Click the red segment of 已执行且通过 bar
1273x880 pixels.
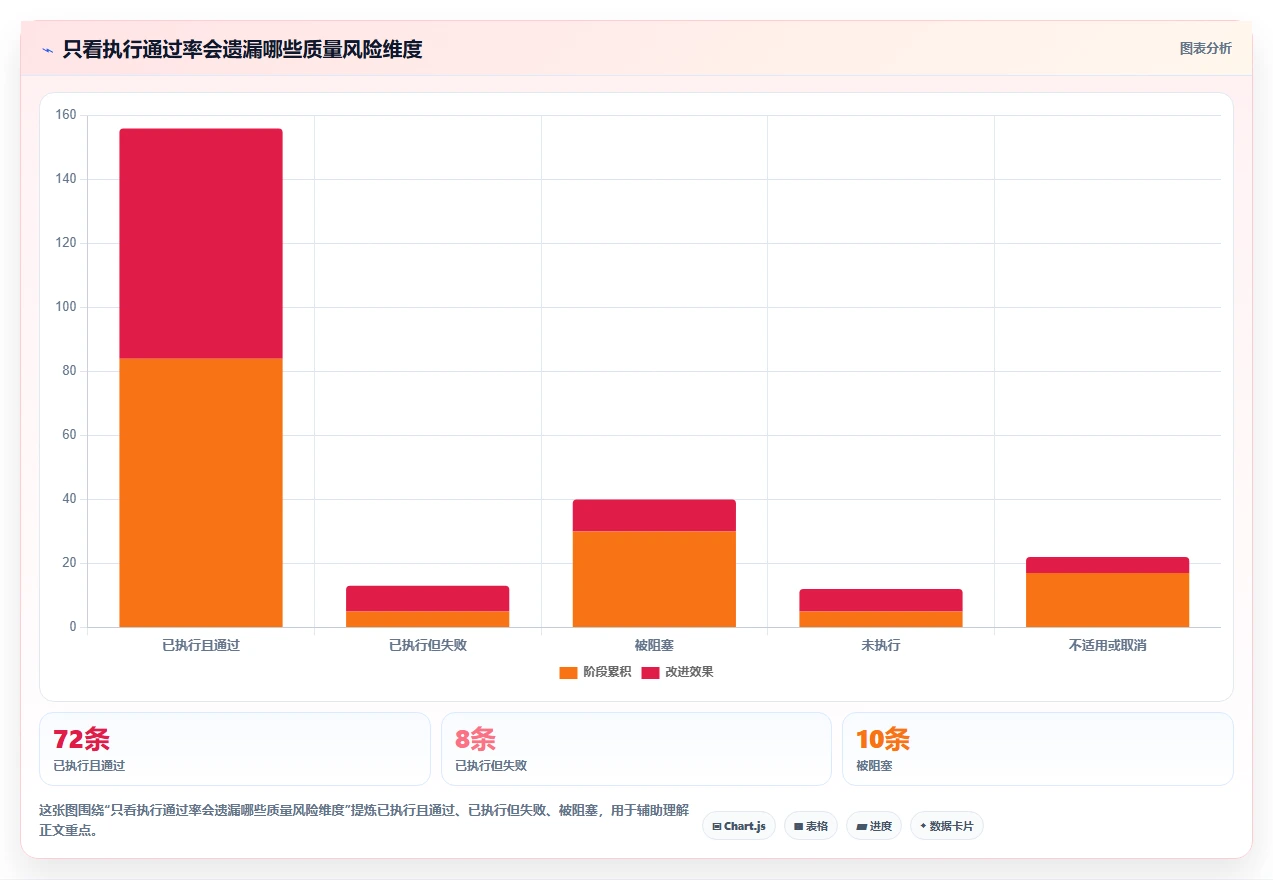tap(201, 243)
